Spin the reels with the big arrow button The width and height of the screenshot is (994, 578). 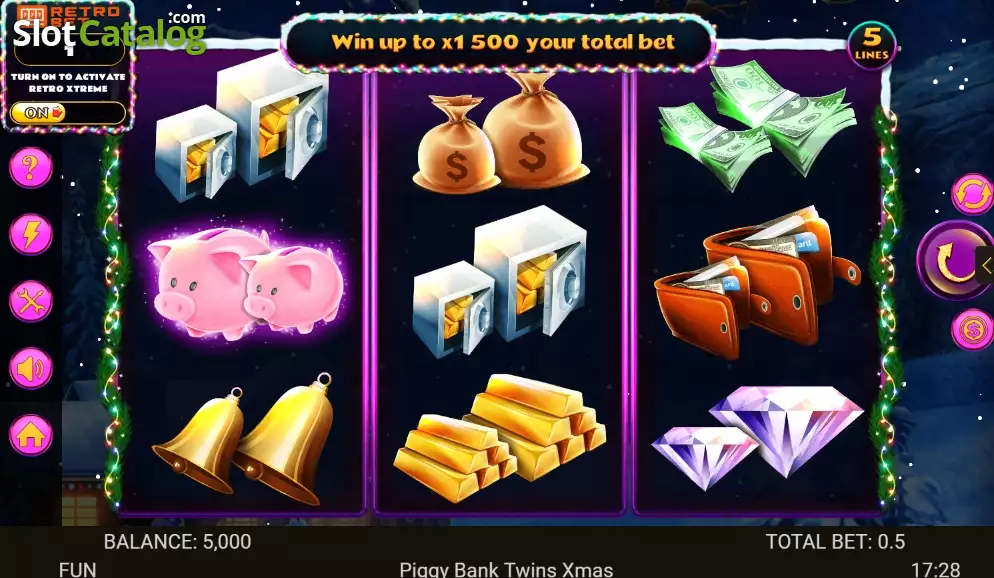(x=955, y=260)
